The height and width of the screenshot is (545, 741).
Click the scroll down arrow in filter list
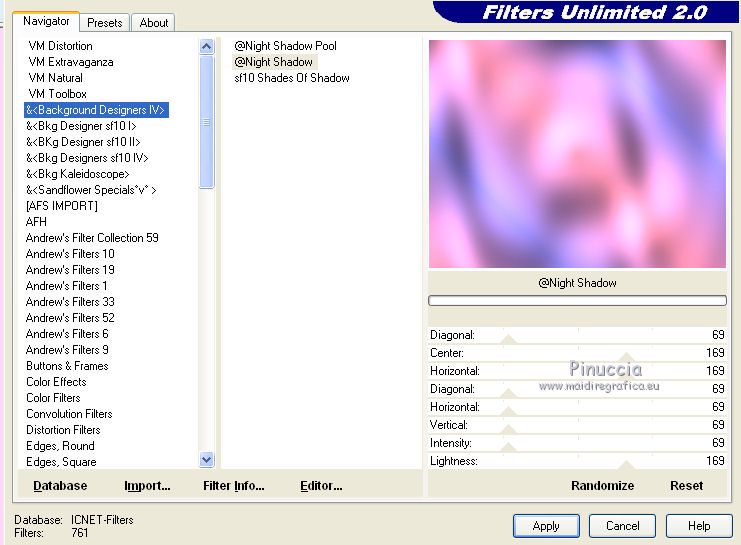(207, 459)
